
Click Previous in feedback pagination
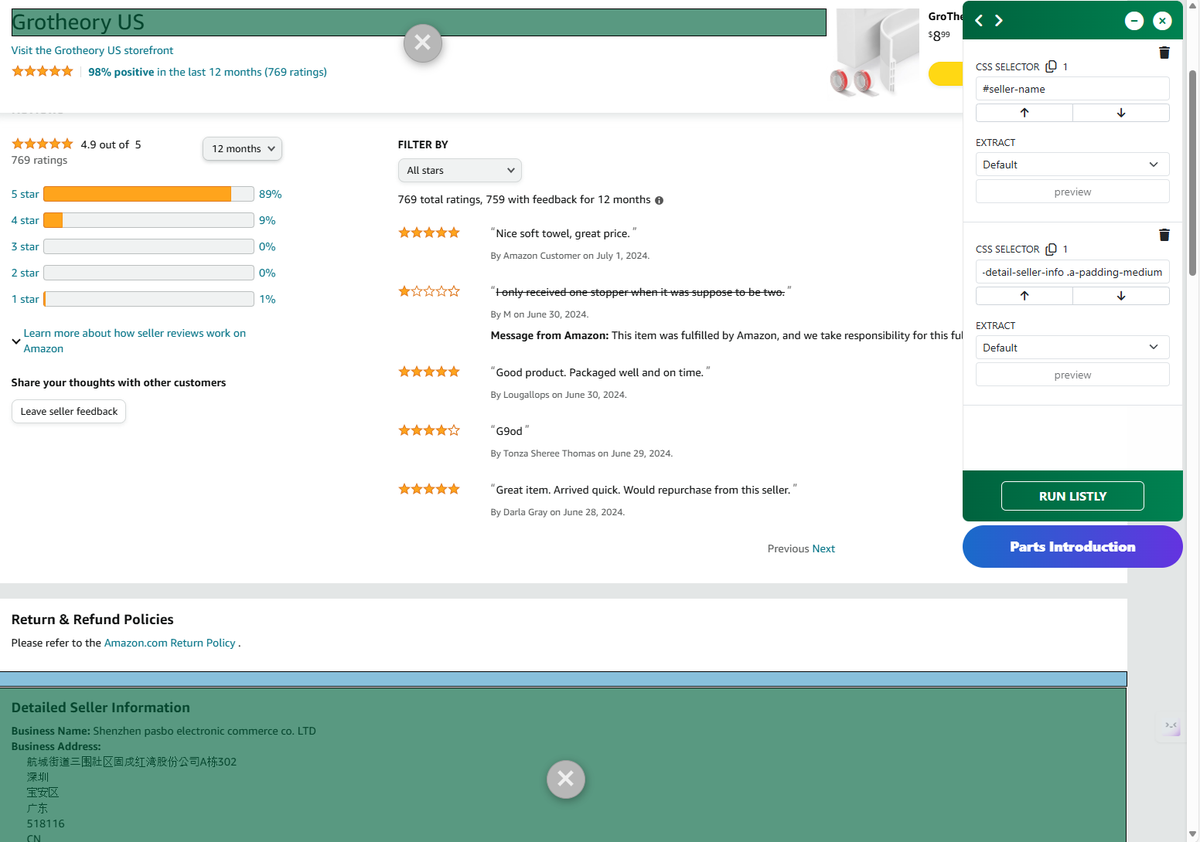pos(788,549)
